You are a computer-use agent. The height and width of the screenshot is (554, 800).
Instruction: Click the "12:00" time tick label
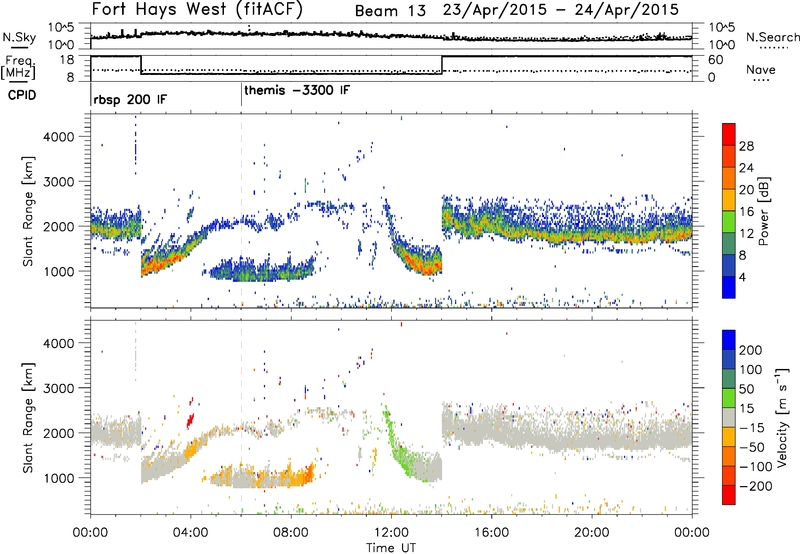pos(391,533)
